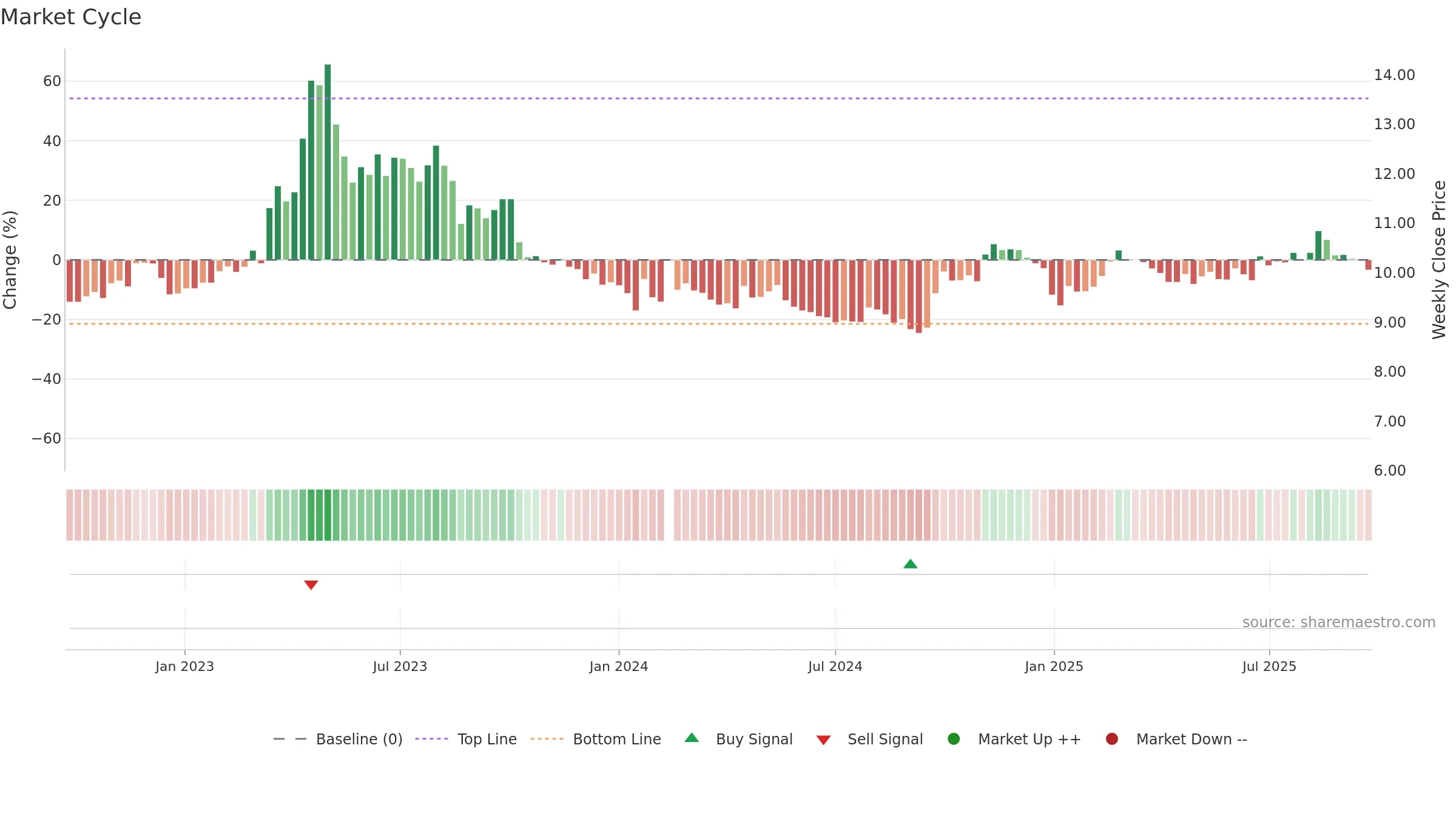Click the green Buy Signal triangle marker on the timeline
1456x819 pixels.
tap(910, 564)
